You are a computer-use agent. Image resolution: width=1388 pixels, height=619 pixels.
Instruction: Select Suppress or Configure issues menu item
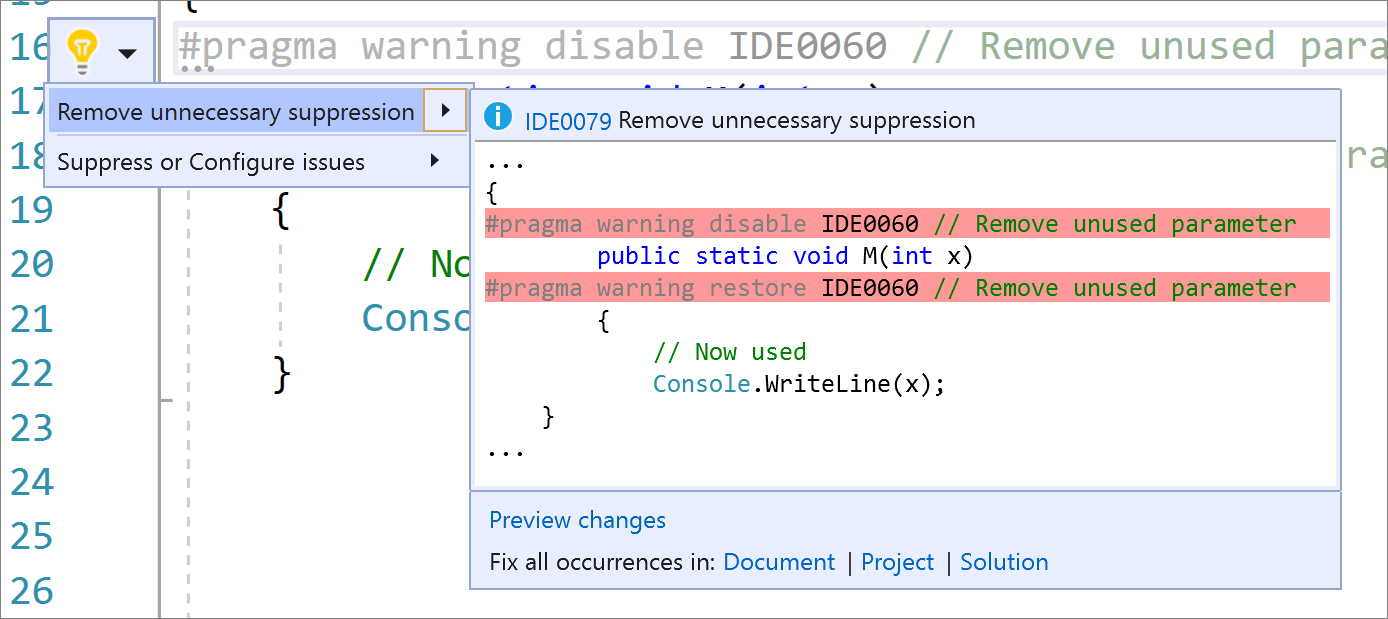[x=211, y=162]
